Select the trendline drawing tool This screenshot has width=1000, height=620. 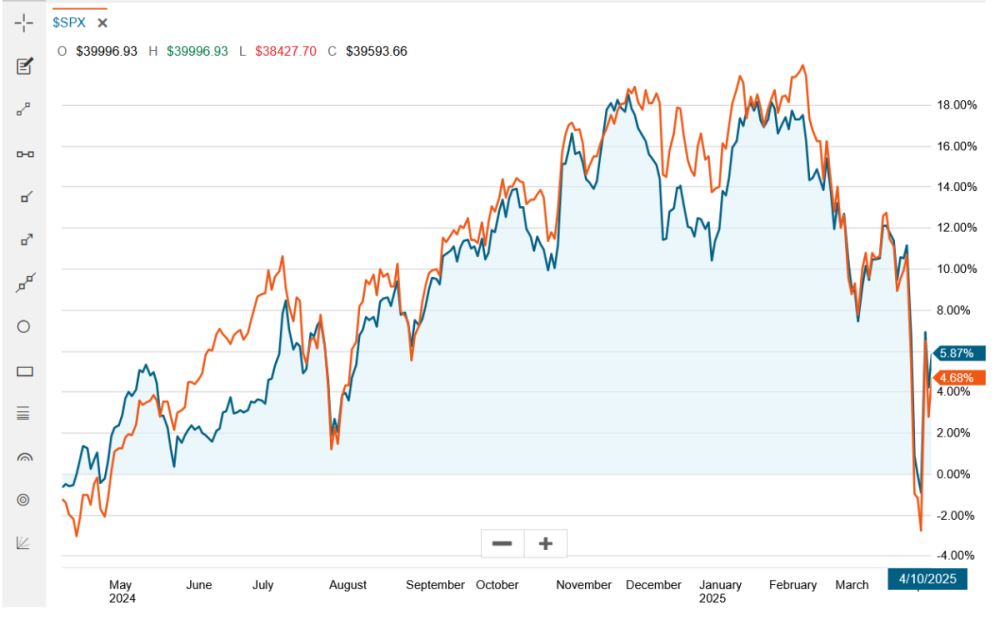click(x=24, y=110)
